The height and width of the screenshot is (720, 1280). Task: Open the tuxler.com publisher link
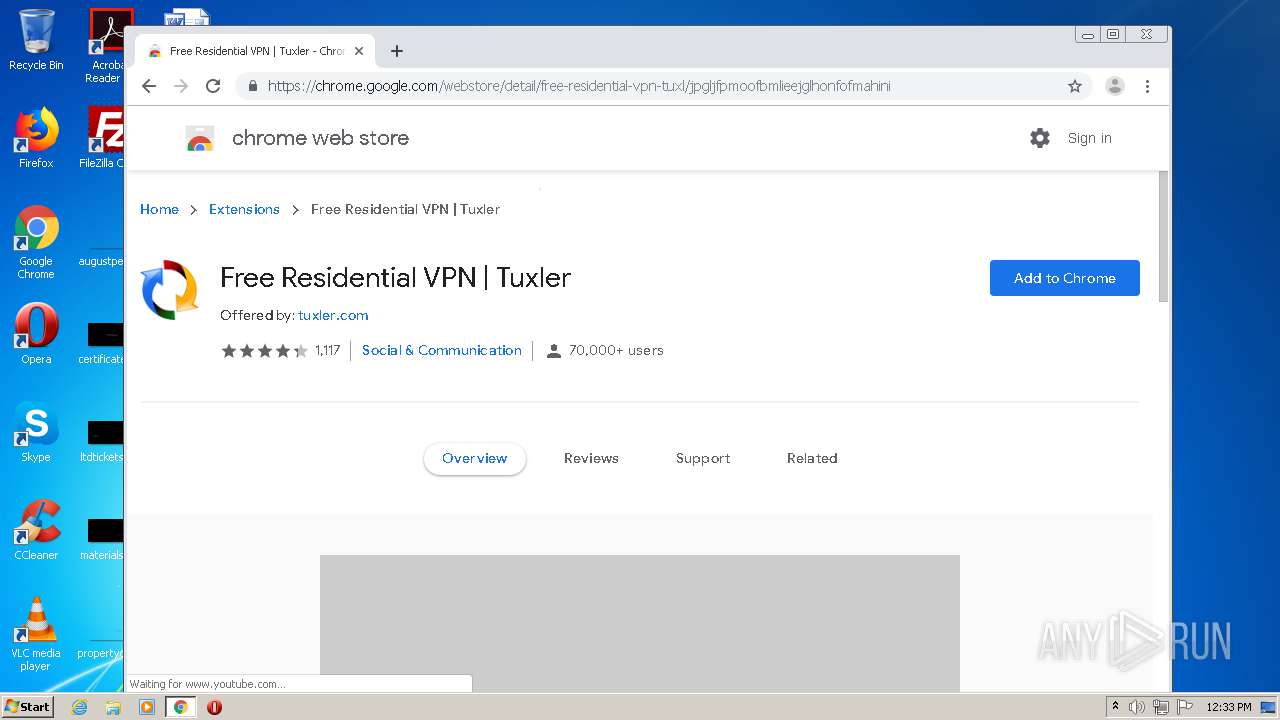click(333, 315)
